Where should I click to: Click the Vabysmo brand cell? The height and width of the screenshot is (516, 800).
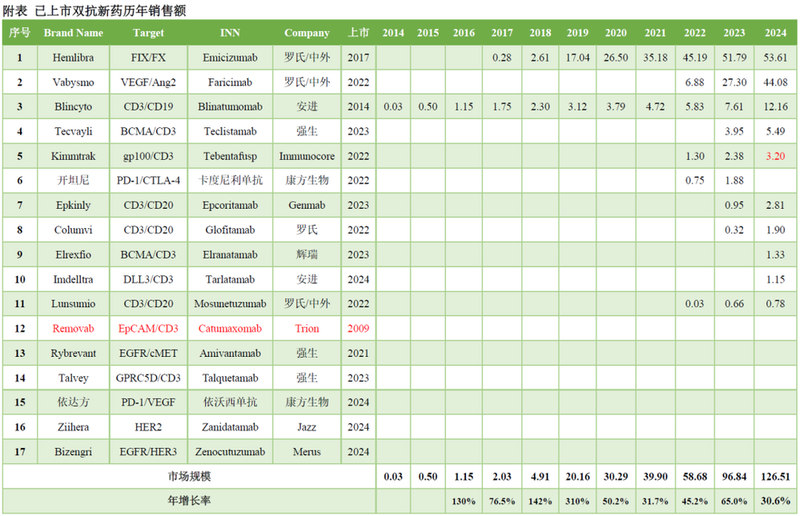pyautogui.click(x=73, y=82)
